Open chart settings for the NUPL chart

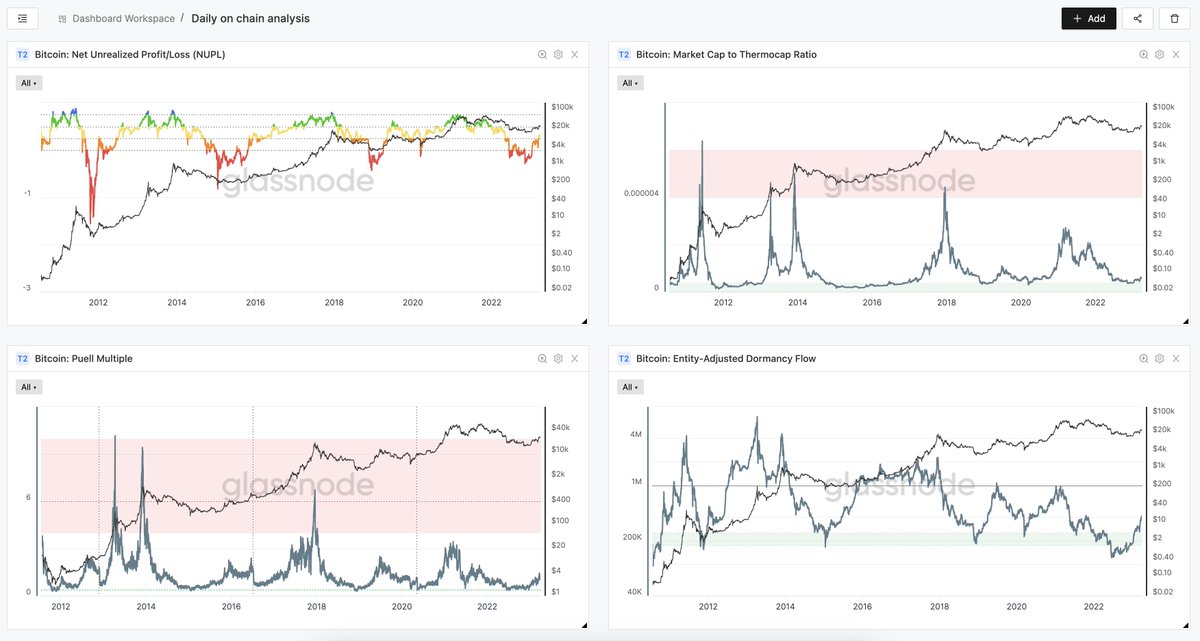pyautogui.click(x=557, y=54)
